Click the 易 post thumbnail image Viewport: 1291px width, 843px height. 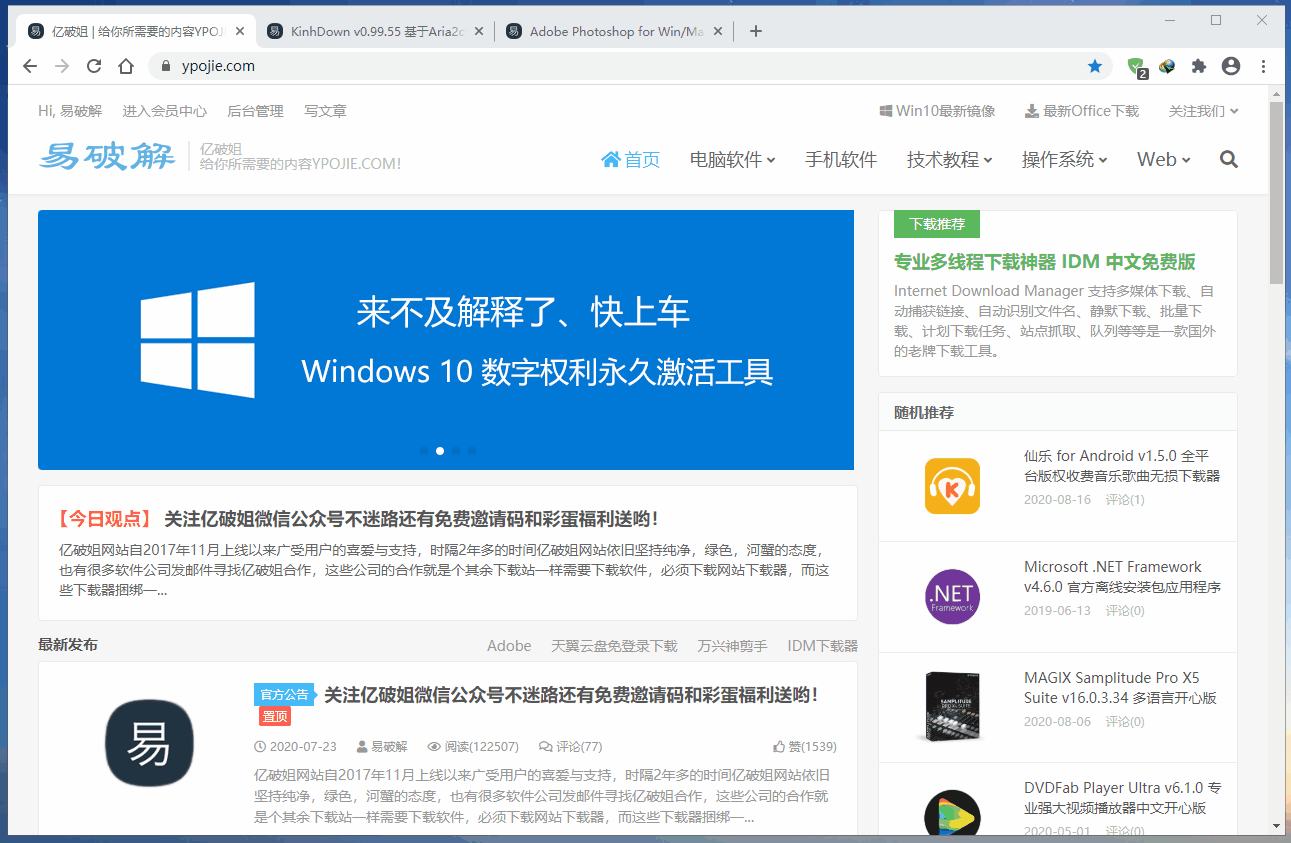click(149, 743)
